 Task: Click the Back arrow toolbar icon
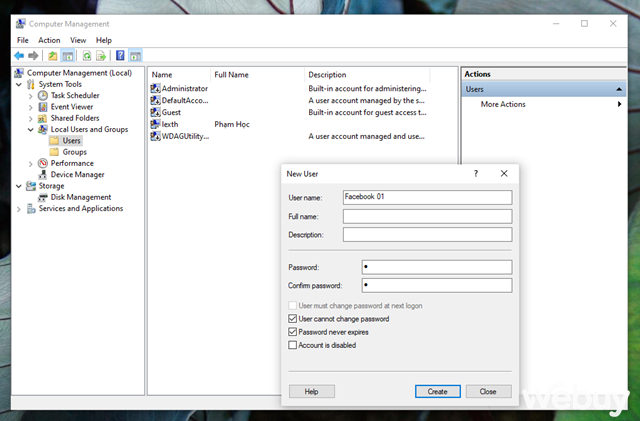[x=19, y=56]
